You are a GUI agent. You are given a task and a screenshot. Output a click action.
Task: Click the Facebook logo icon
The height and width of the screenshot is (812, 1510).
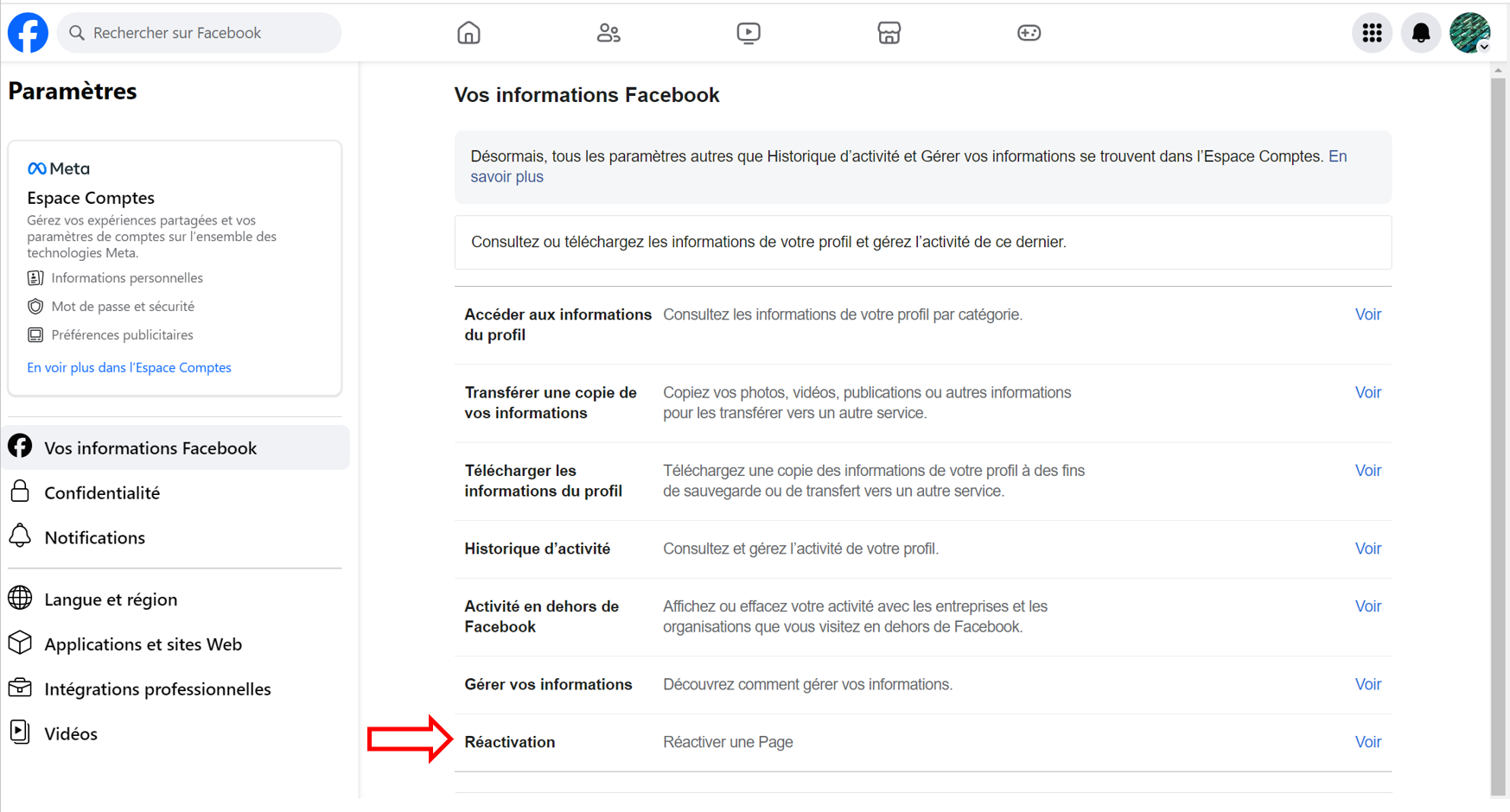(28, 33)
